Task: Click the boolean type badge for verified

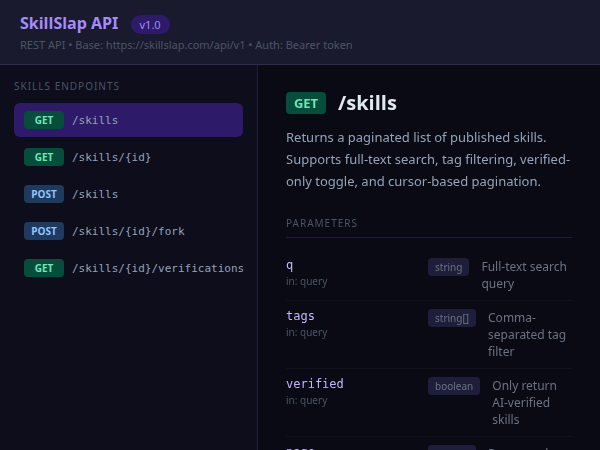Action: pos(454,386)
